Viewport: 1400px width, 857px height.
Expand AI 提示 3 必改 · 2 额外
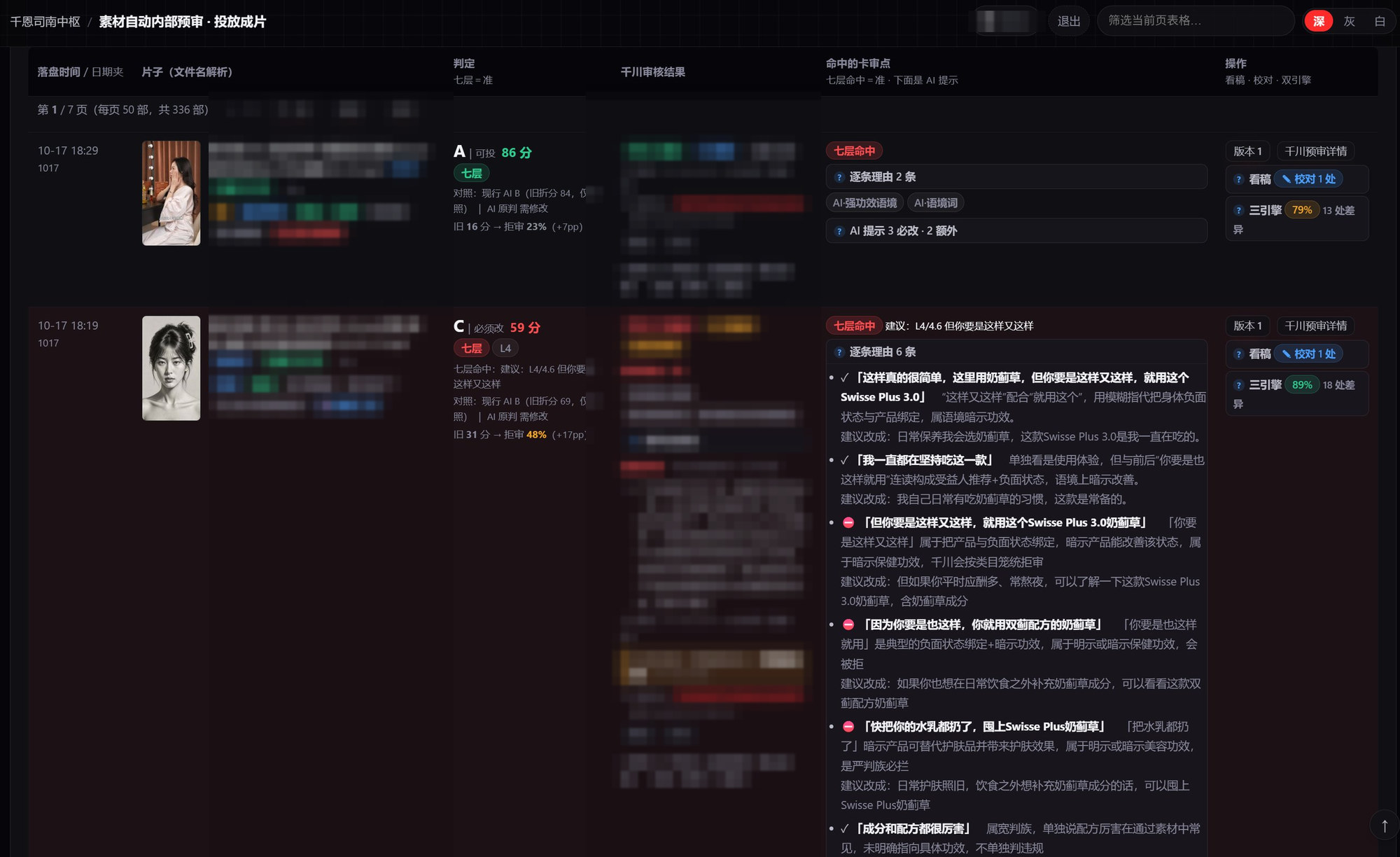click(1016, 230)
